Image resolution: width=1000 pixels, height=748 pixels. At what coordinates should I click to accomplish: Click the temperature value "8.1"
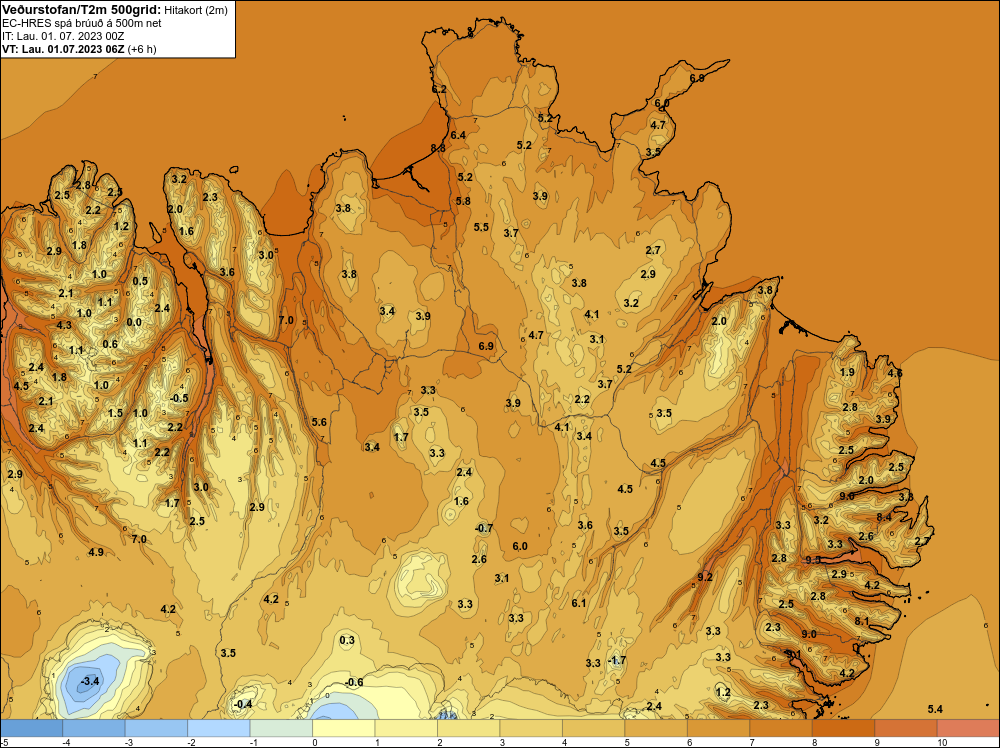pos(862,621)
